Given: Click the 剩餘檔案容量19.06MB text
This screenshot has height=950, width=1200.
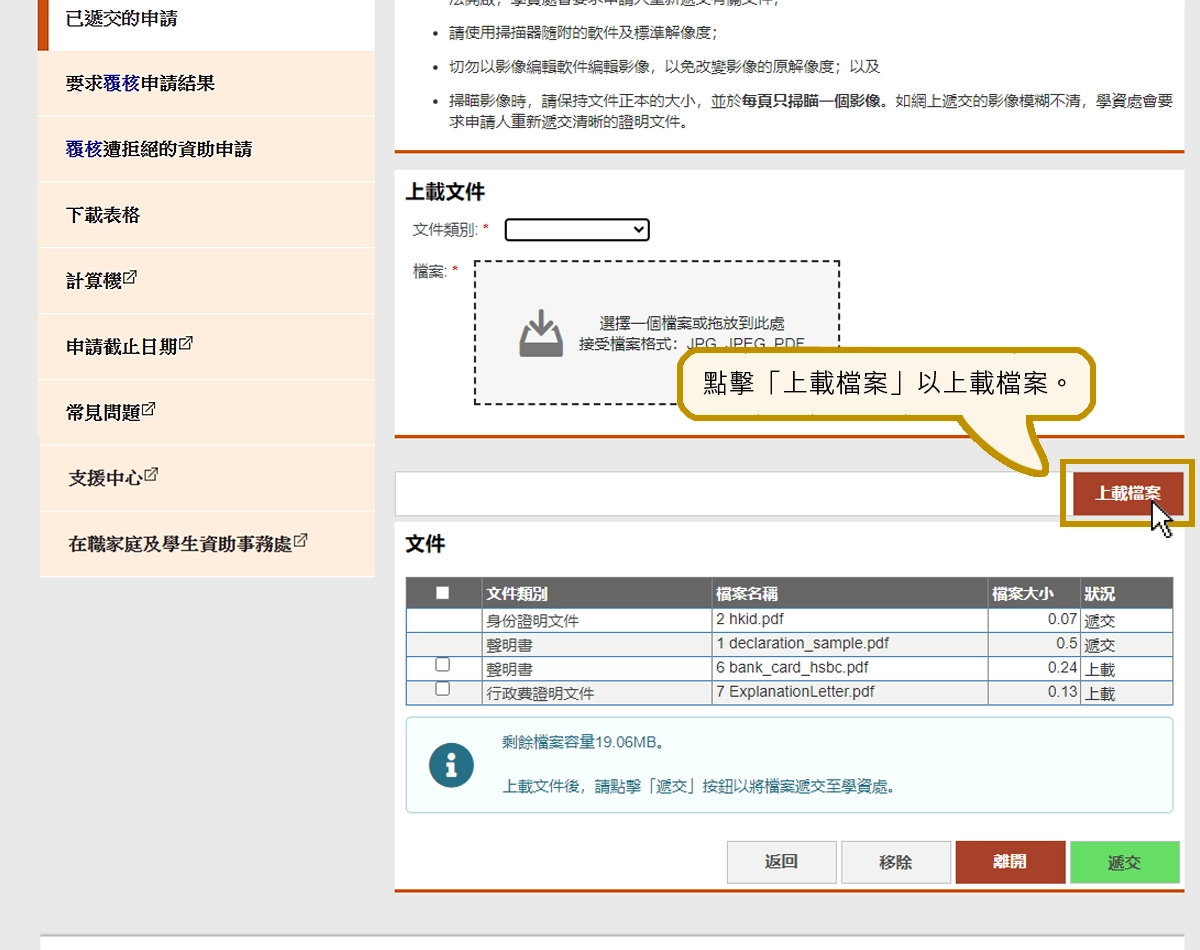Looking at the screenshot, I should pos(583,743).
